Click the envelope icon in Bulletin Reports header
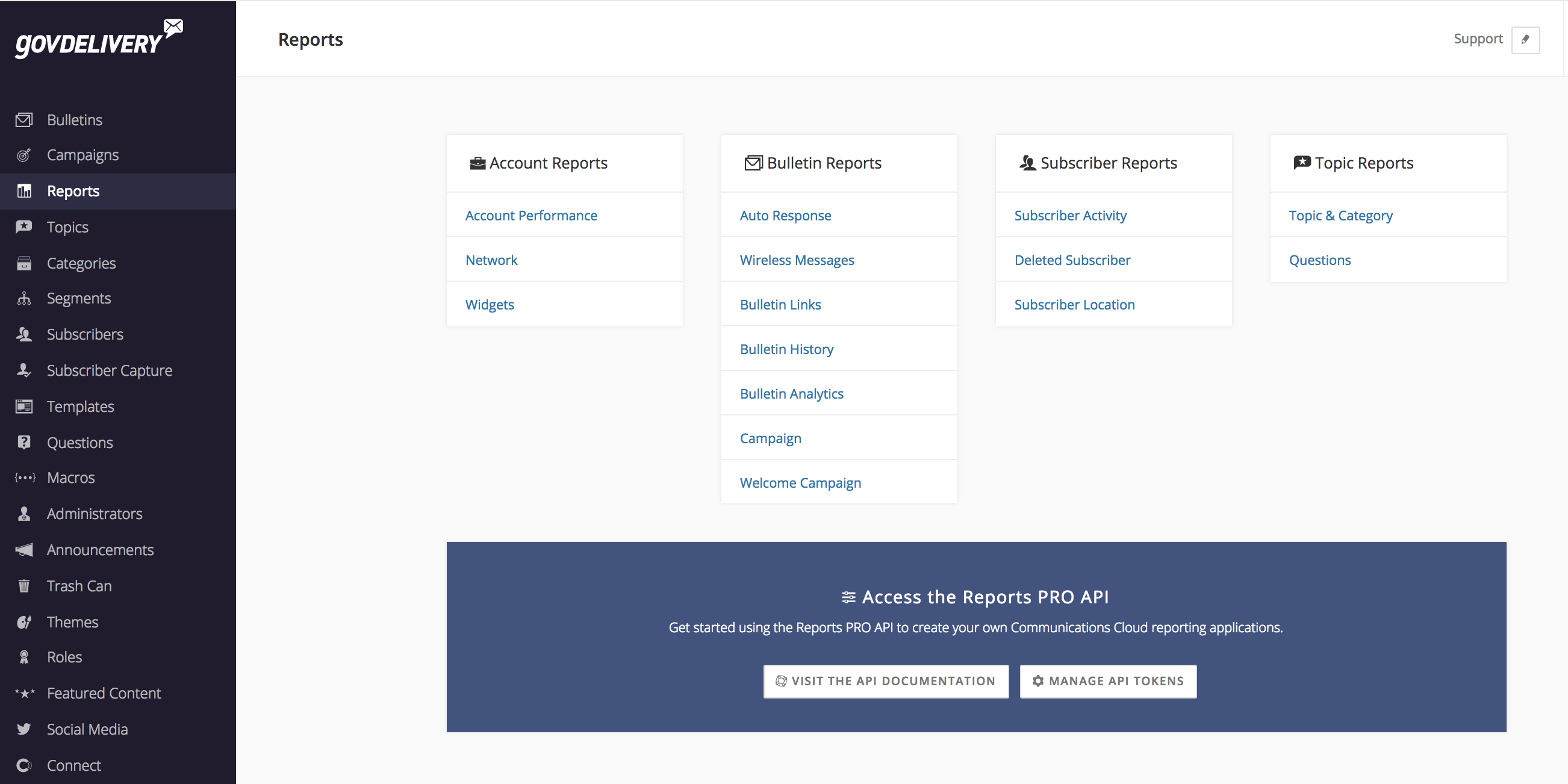Viewport: 1568px width, 784px height. 753,163
